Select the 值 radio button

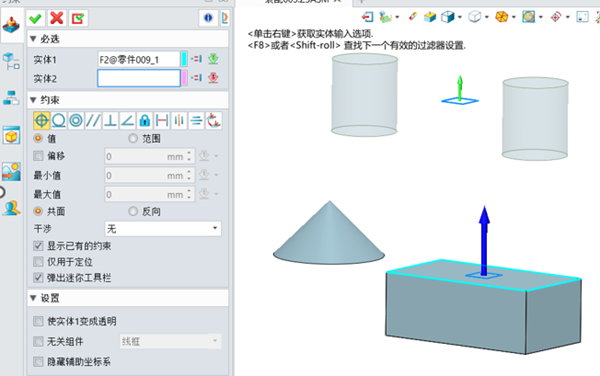pos(38,138)
